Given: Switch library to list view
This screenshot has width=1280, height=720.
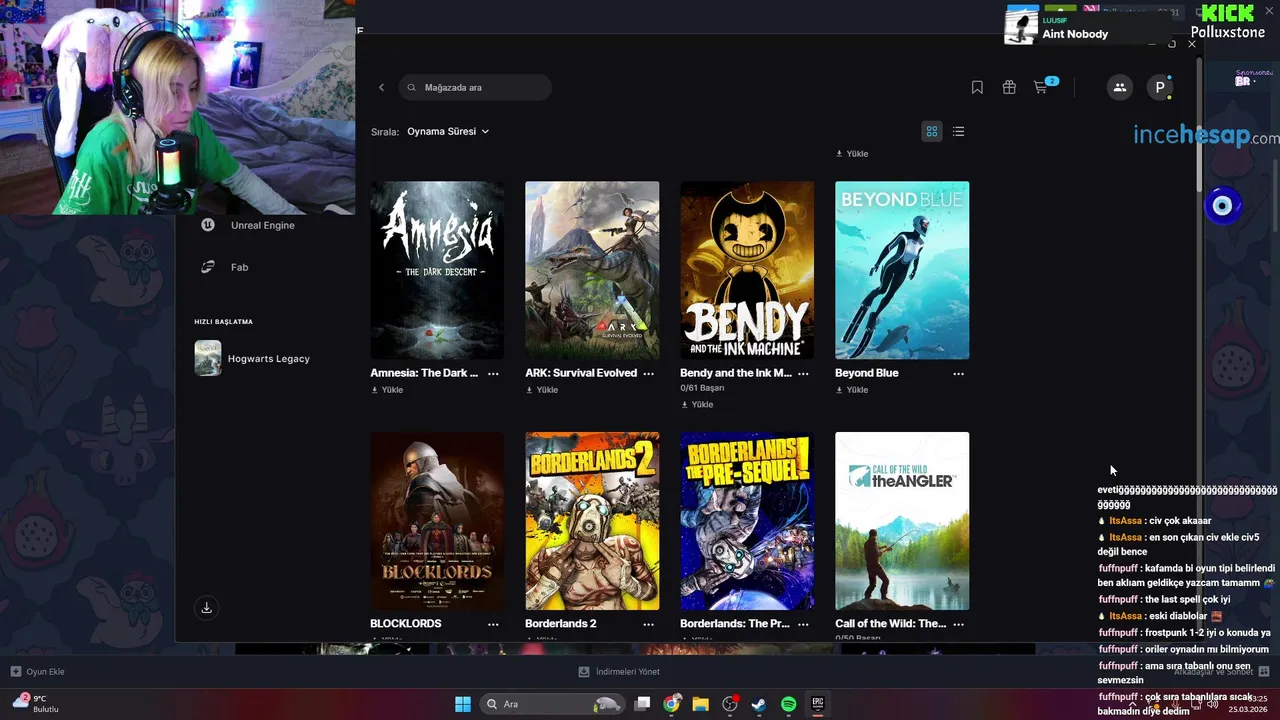Looking at the screenshot, I should coord(958,131).
